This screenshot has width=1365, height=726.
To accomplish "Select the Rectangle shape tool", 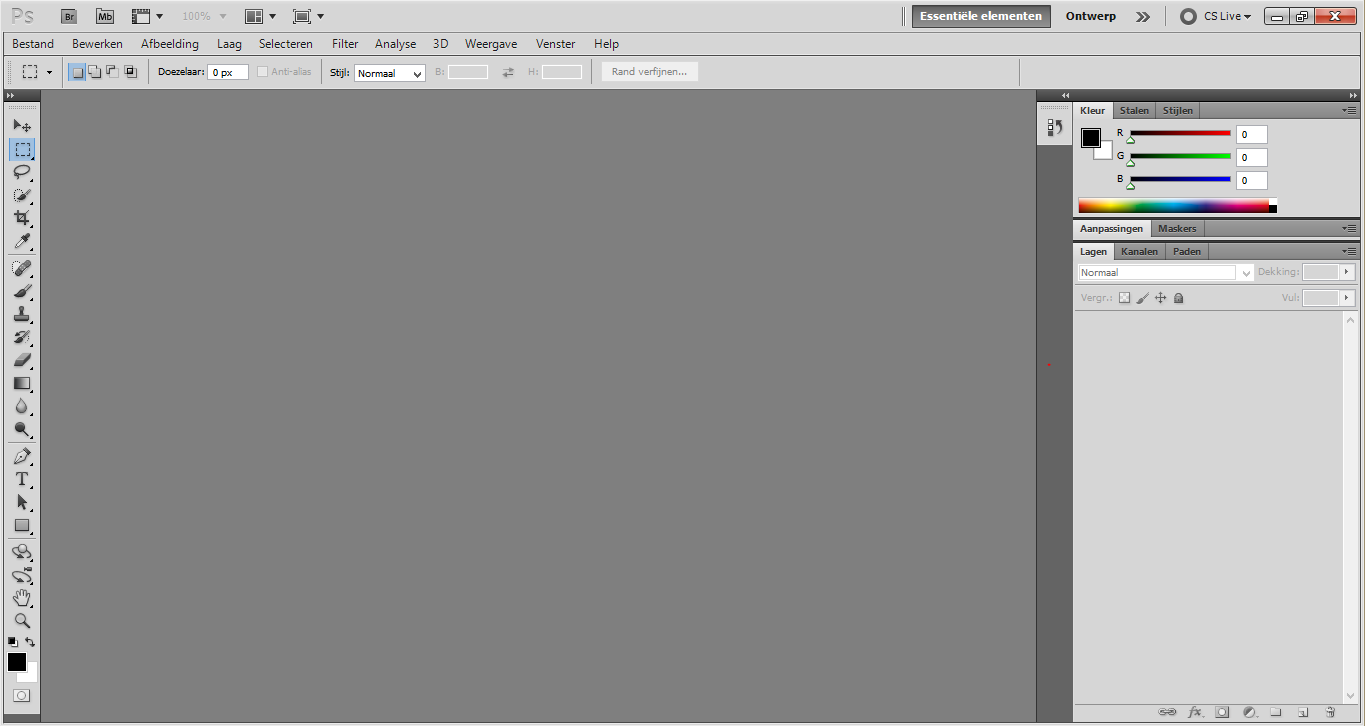I will [x=22, y=525].
